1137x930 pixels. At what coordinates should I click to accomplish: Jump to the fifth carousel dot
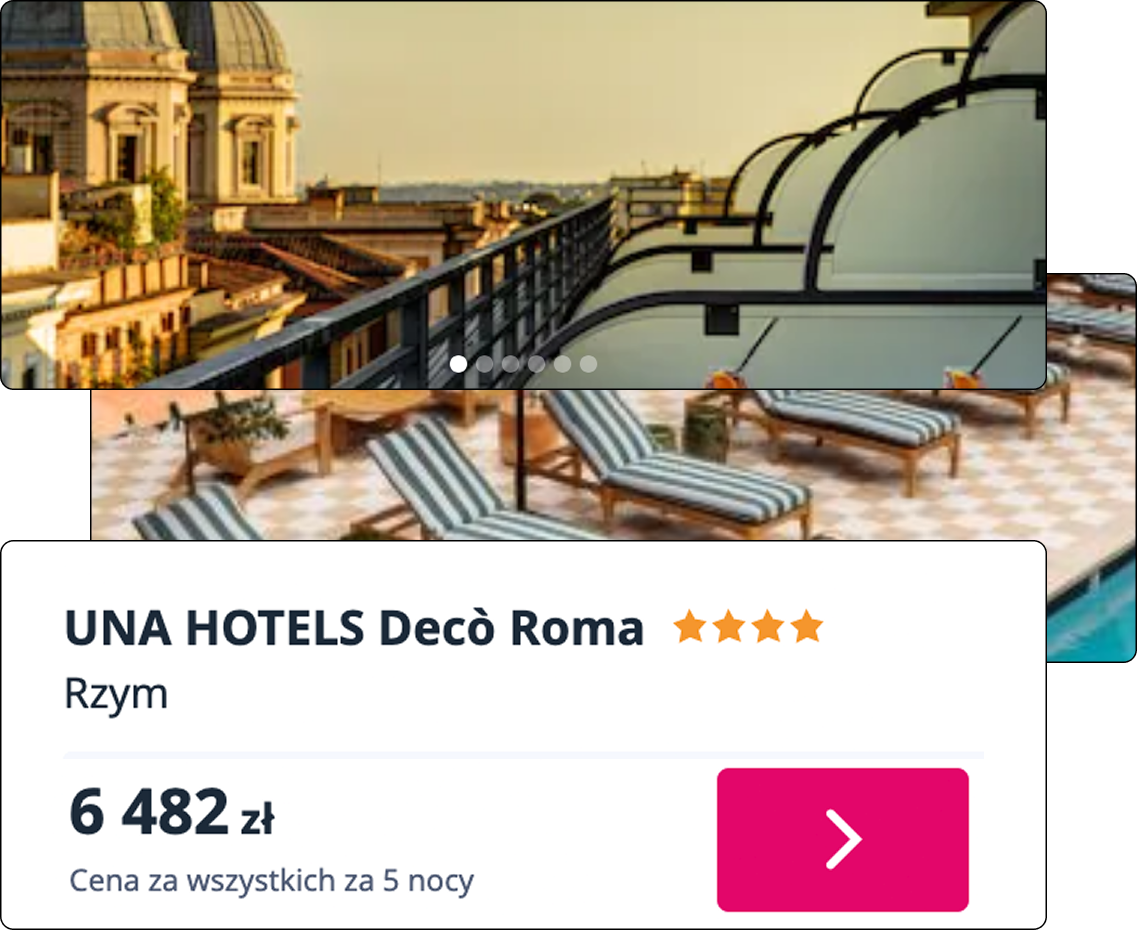(563, 364)
